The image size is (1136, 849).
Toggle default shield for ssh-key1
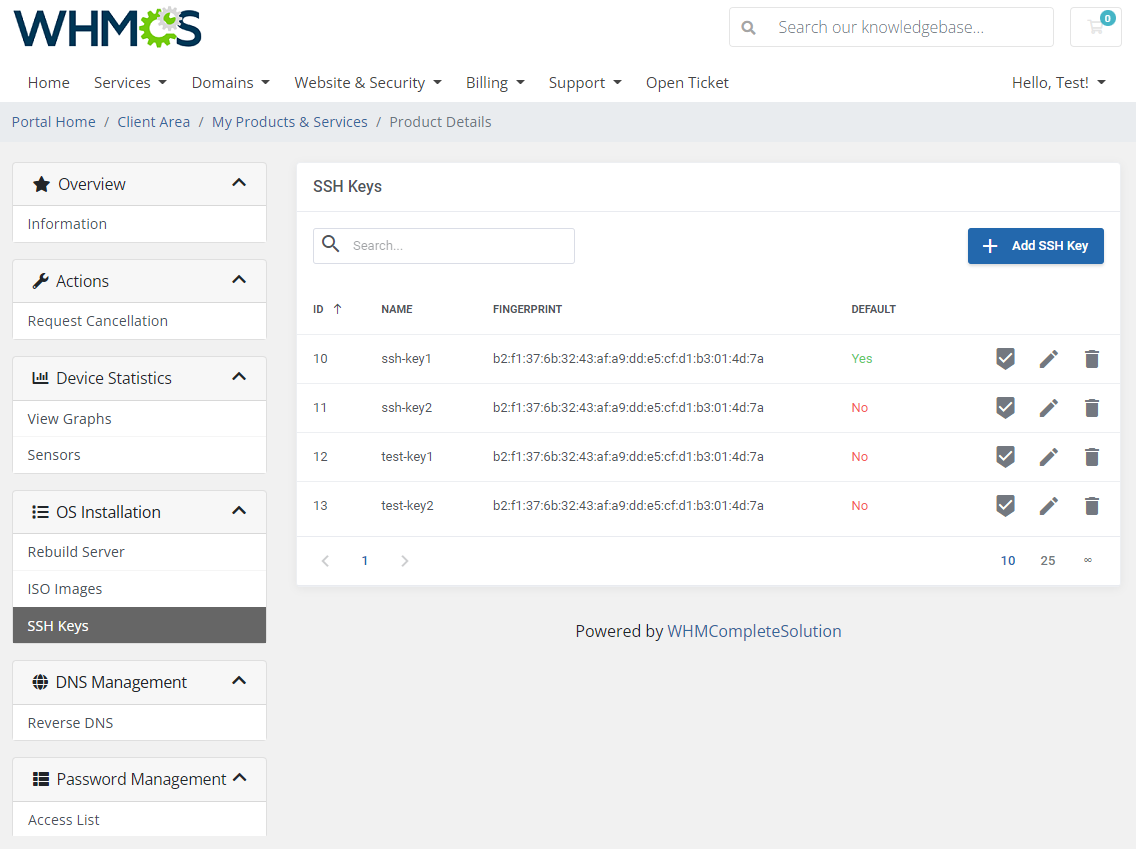[1005, 358]
